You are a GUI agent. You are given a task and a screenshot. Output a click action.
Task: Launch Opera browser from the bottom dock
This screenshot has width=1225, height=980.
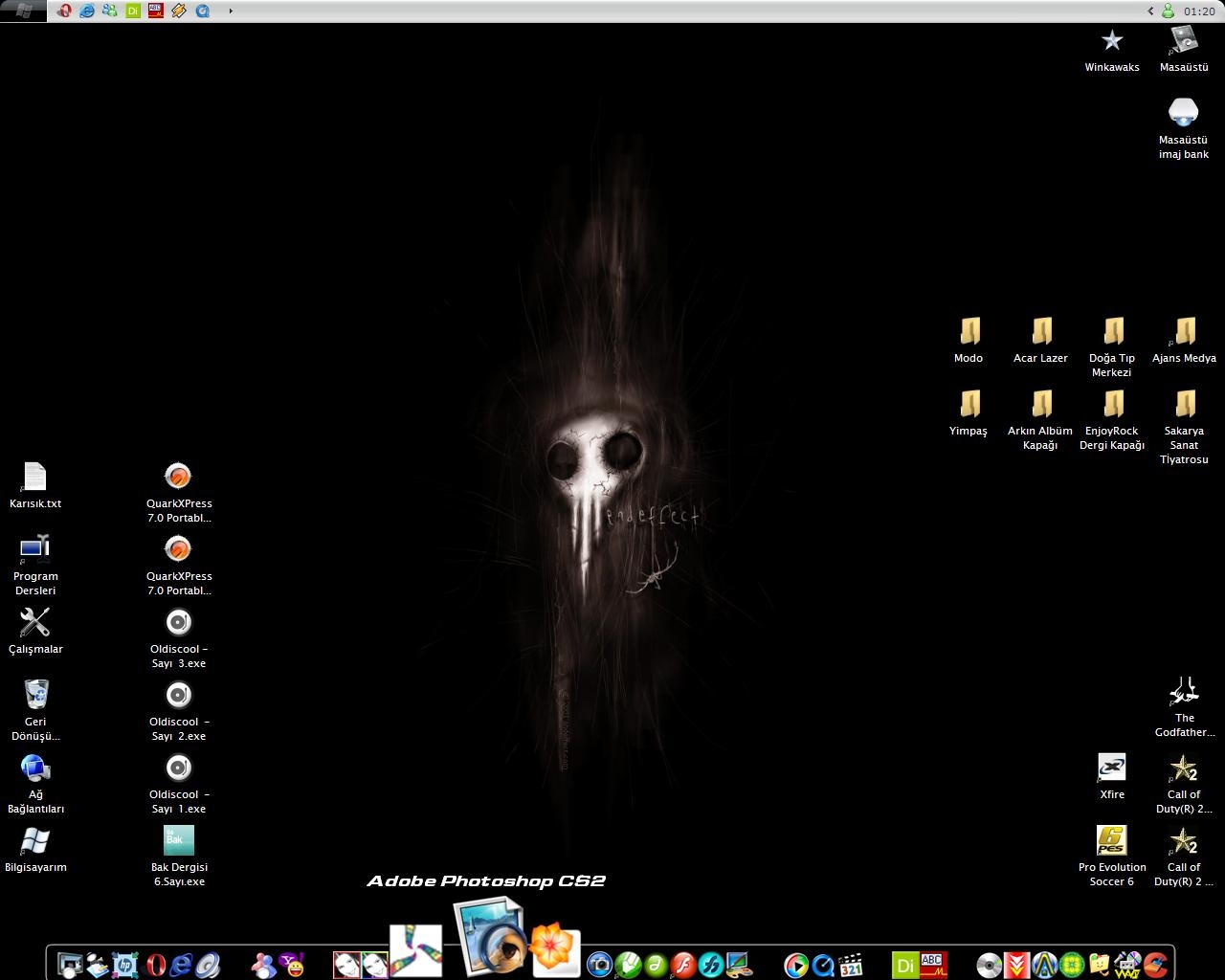coord(155,965)
